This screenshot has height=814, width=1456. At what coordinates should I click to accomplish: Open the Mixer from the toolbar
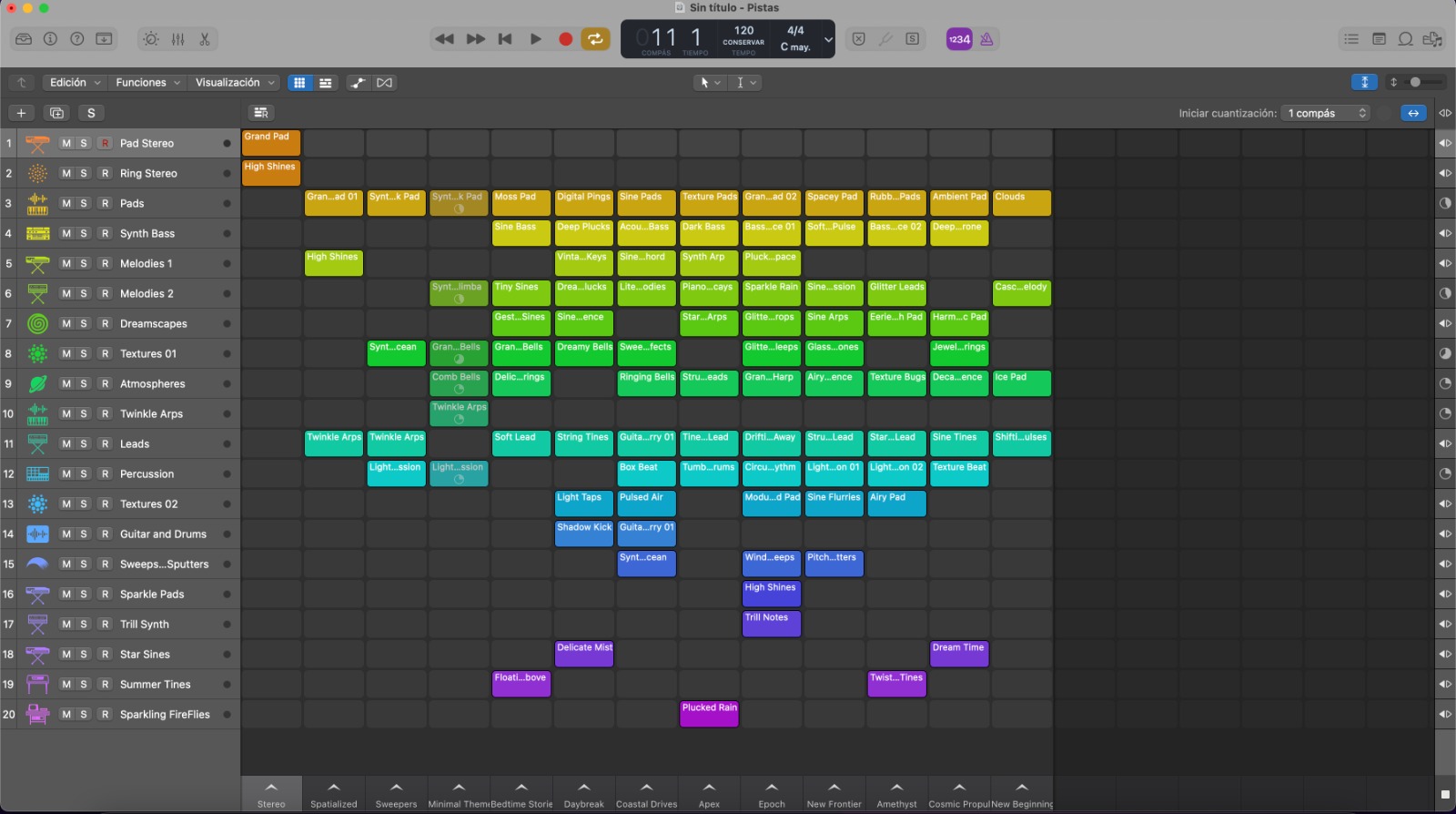pos(178,39)
